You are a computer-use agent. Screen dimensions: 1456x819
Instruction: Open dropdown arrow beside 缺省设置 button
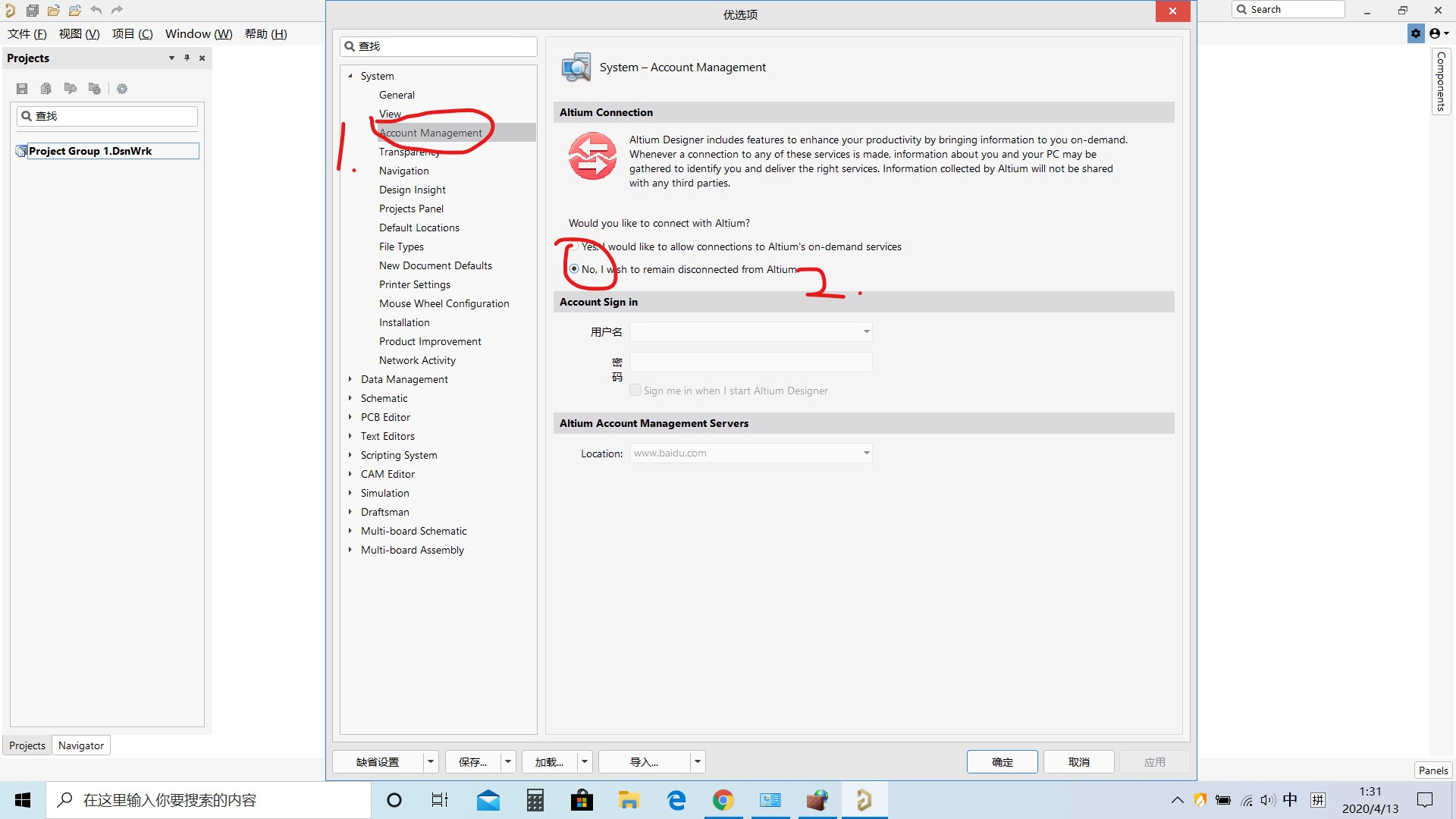pos(431,761)
